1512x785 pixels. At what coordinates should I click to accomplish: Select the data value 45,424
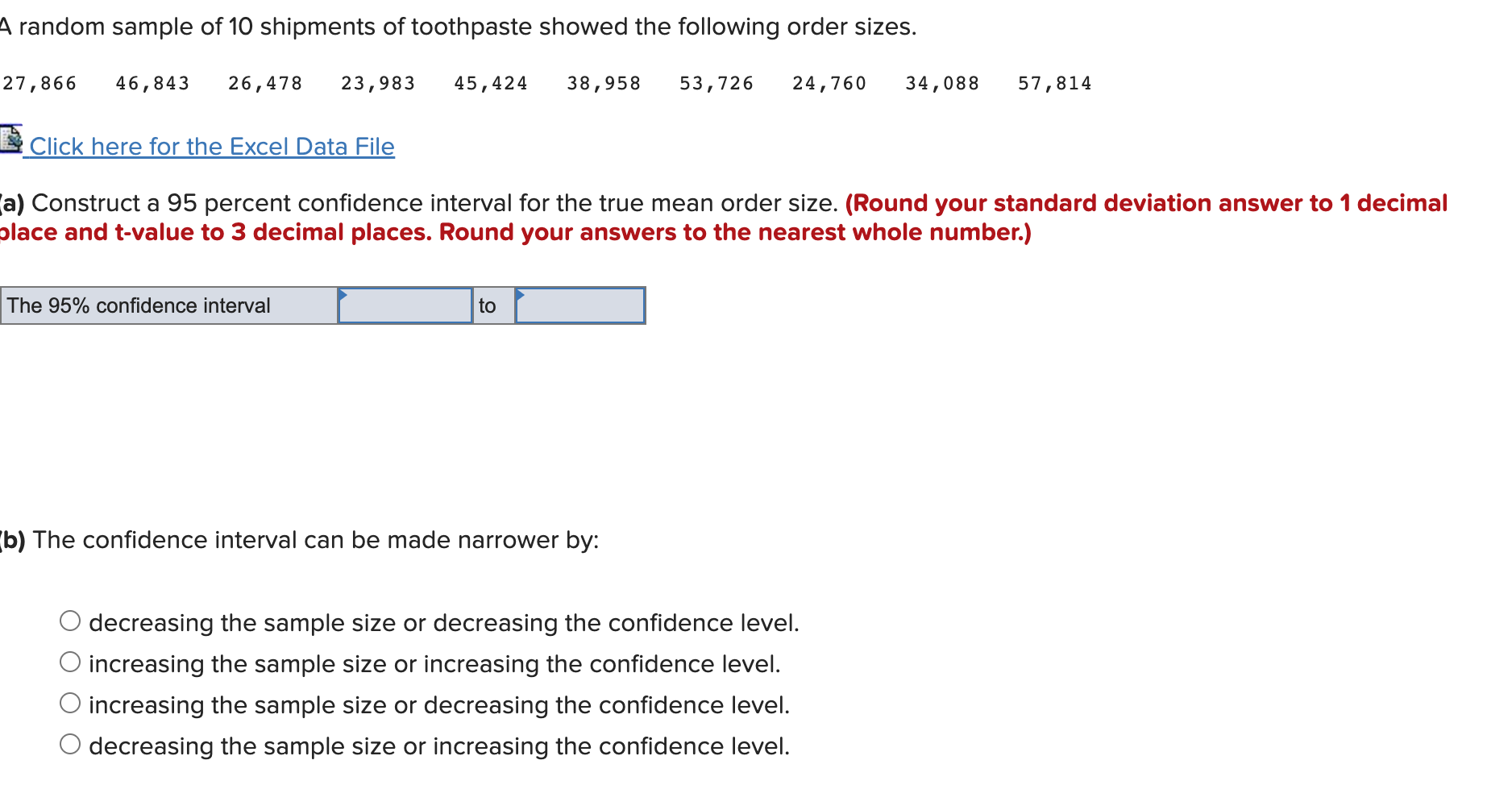(491, 83)
